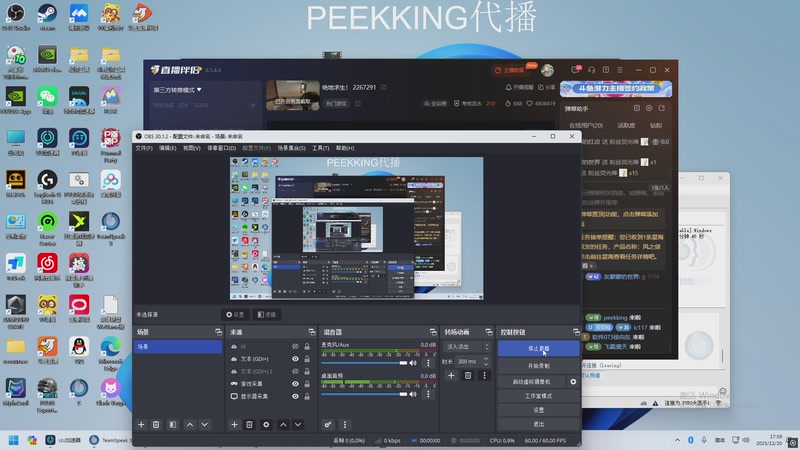Screen dimensions: 800x450
Task: Toggle lock on 文本 (GDI+) source
Action: coord(307,359)
